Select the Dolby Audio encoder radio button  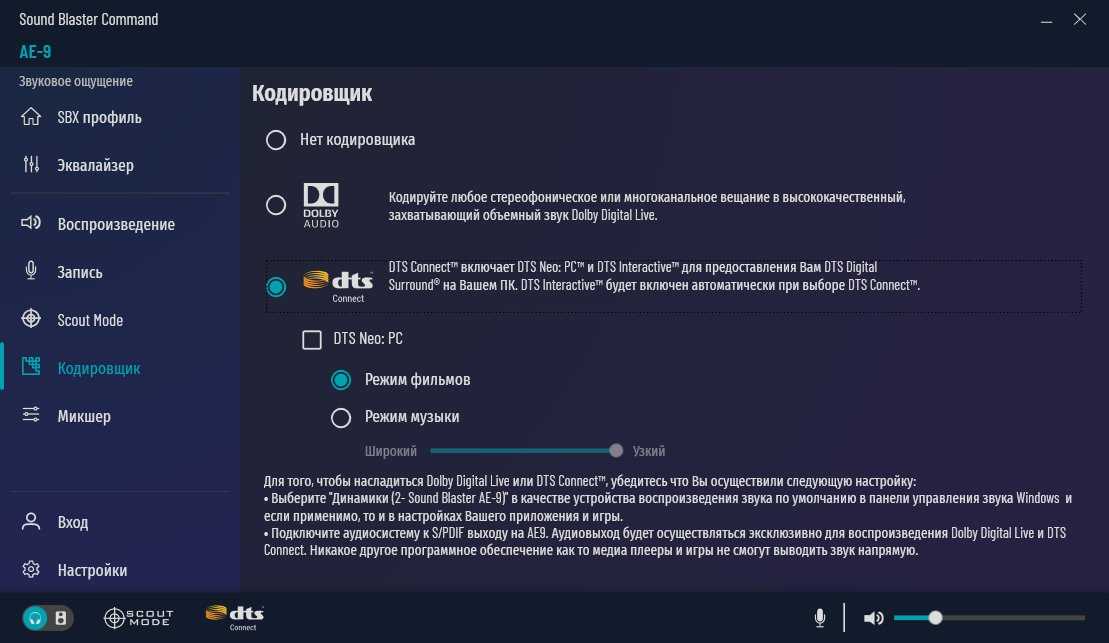pyautogui.click(x=276, y=205)
